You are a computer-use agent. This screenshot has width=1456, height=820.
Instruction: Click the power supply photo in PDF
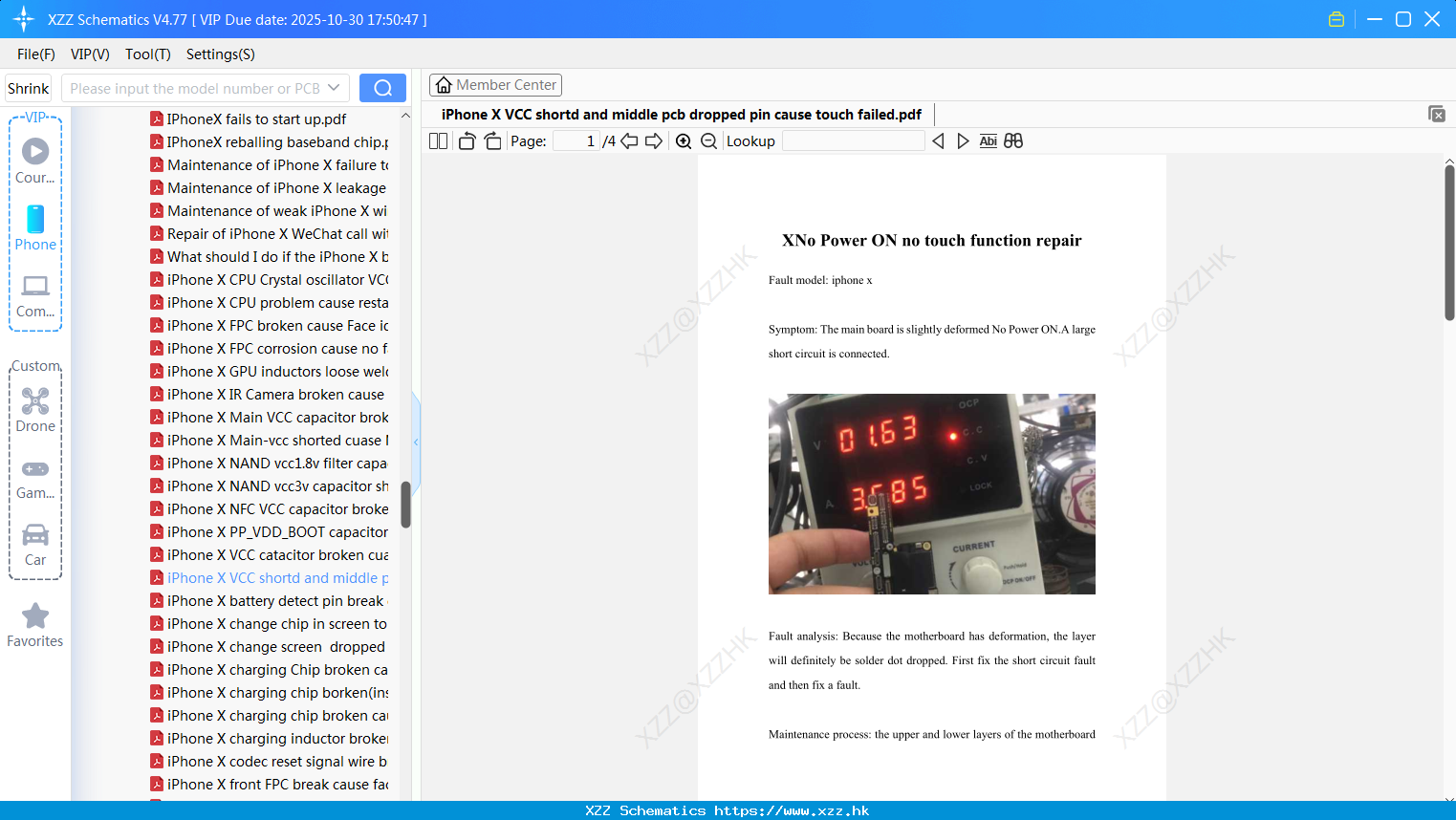tap(932, 494)
